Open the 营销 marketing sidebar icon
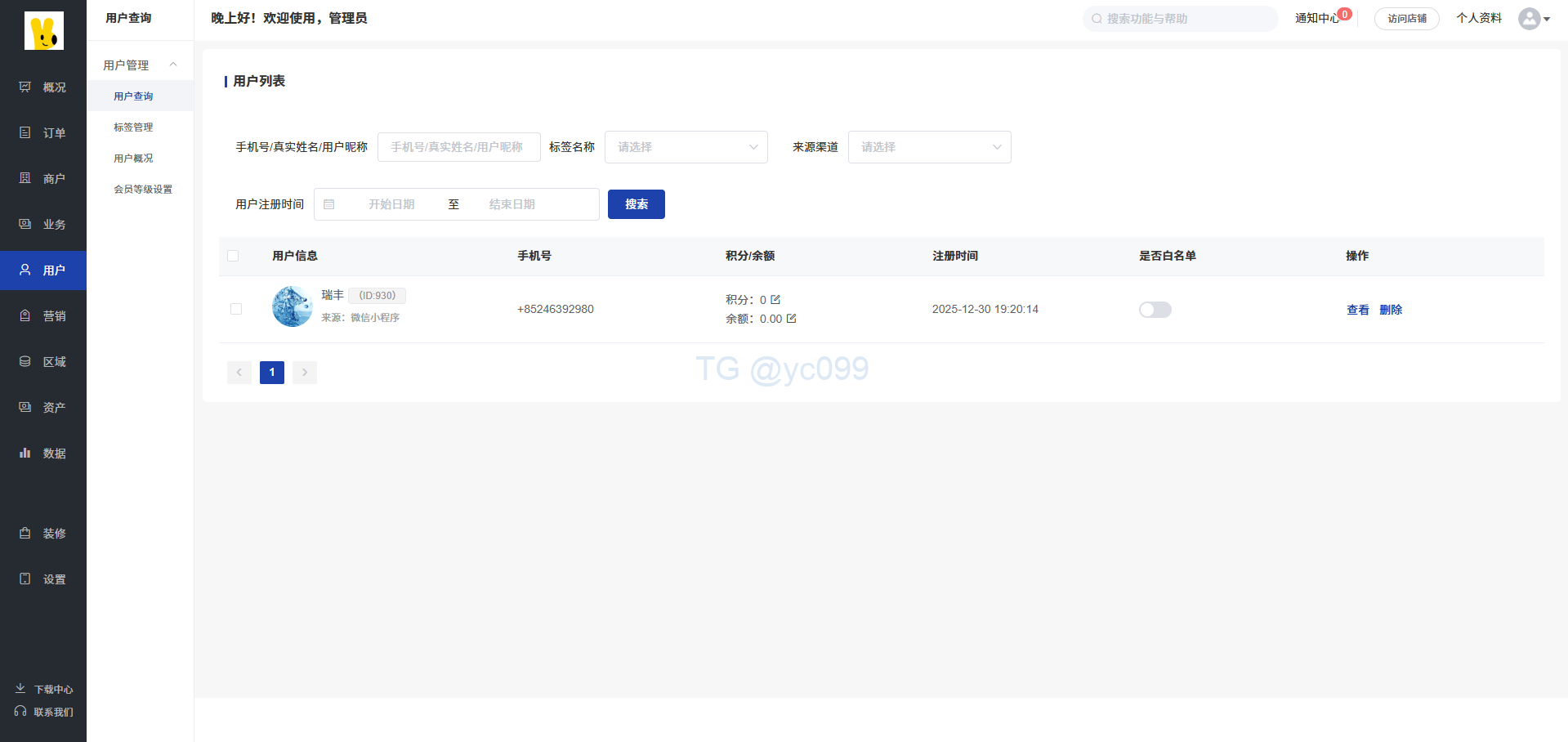The height and width of the screenshot is (742, 1568). [x=25, y=316]
